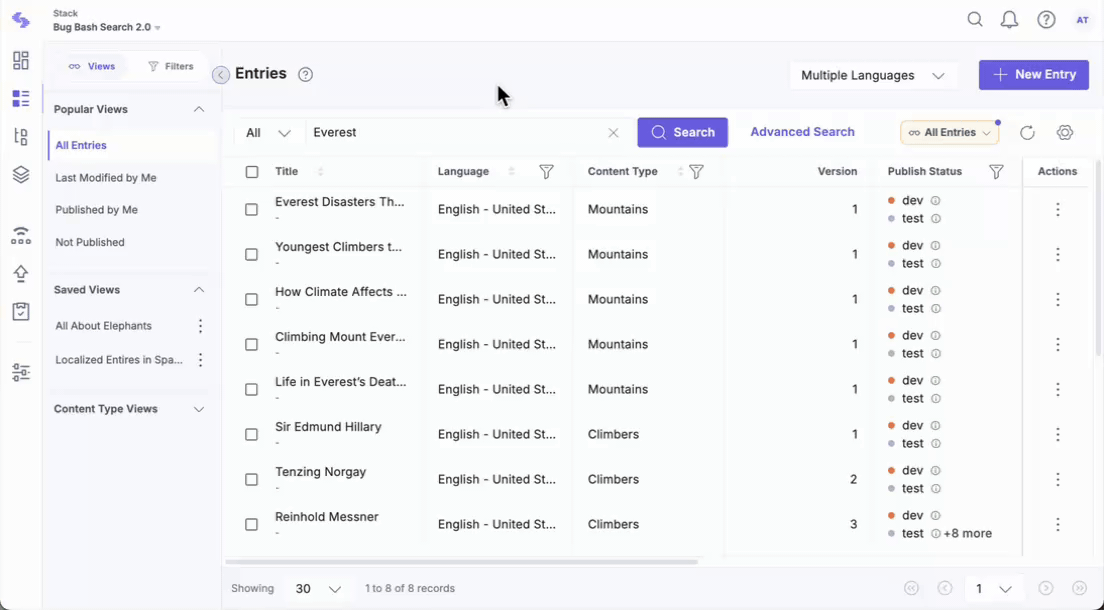Select the Not Published view
The image size is (1104, 610).
tap(90, 242)
